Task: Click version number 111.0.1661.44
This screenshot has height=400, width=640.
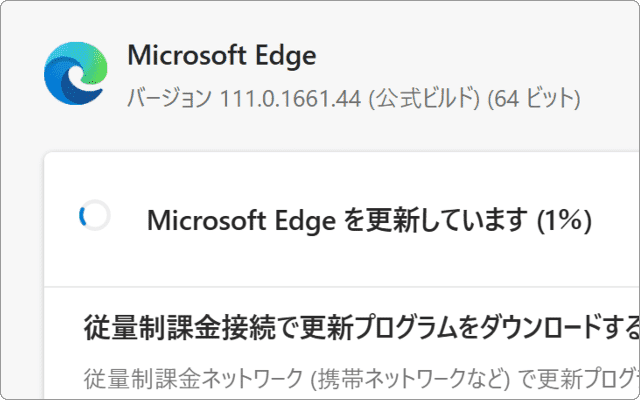Action: [291, 99]
